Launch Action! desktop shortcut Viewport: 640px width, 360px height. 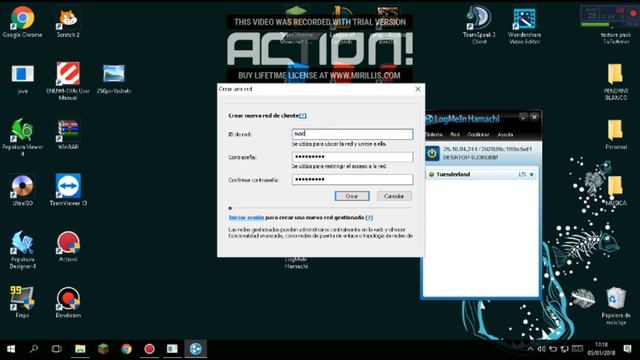[x=68, y=247]
